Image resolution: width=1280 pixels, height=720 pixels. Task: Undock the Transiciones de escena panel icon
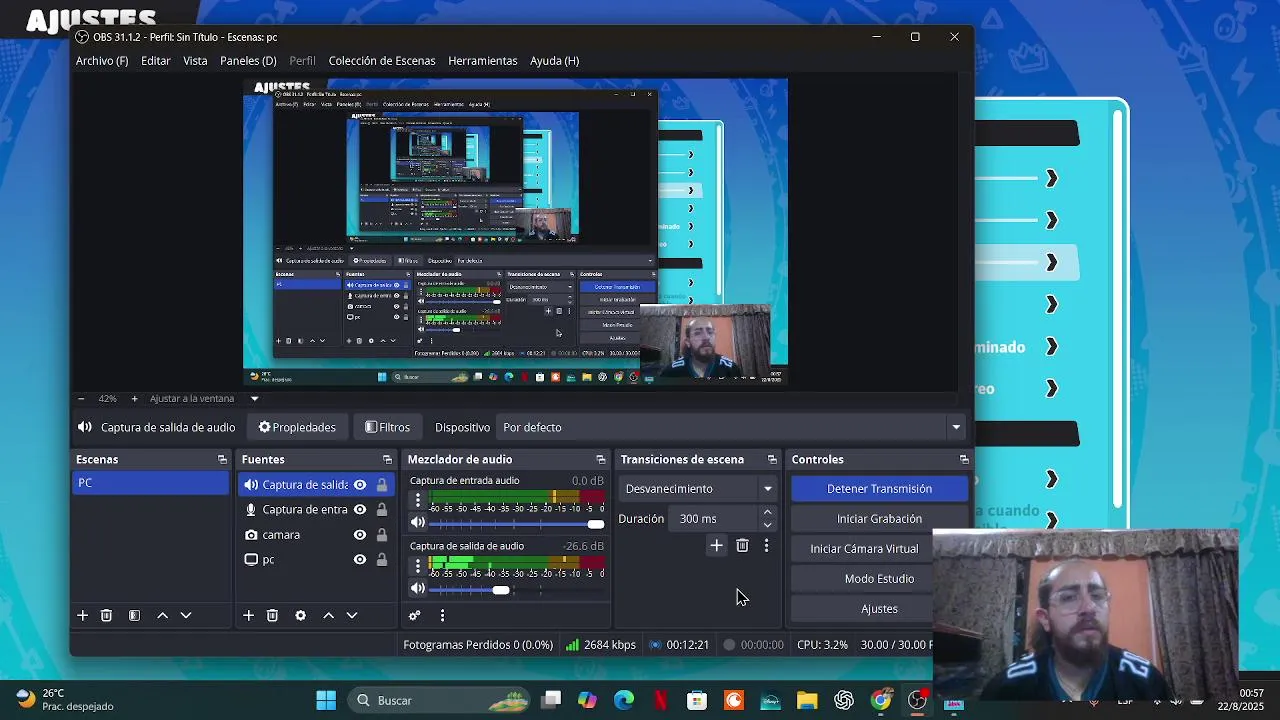(772, 460)
